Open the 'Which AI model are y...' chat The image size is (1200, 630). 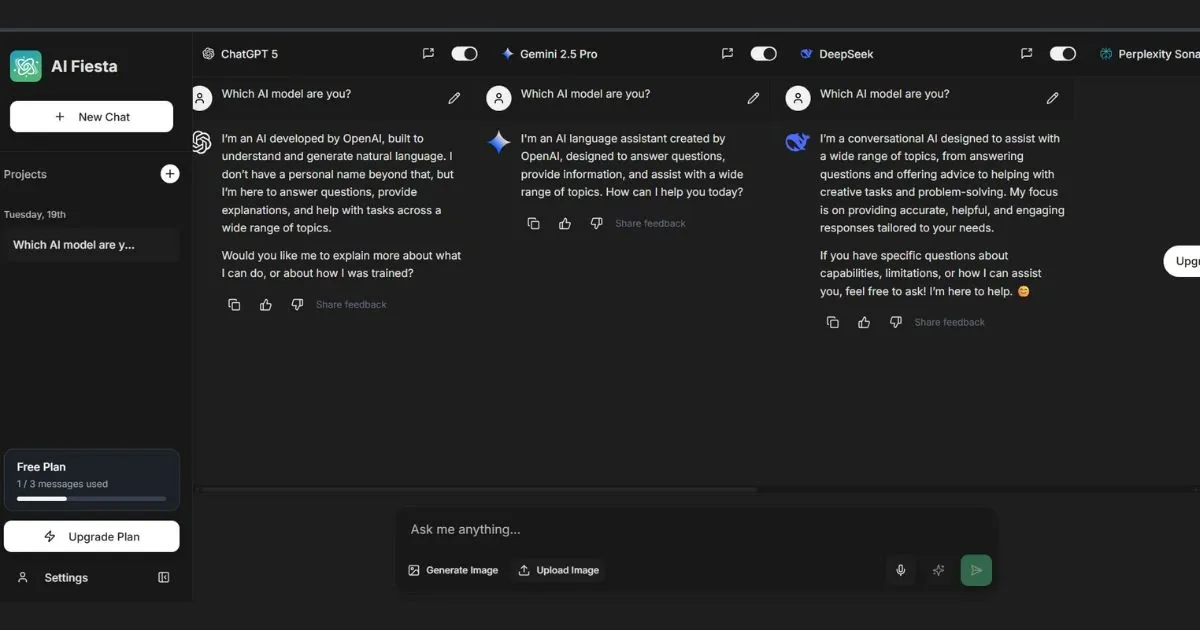click(x=91, y=245)
